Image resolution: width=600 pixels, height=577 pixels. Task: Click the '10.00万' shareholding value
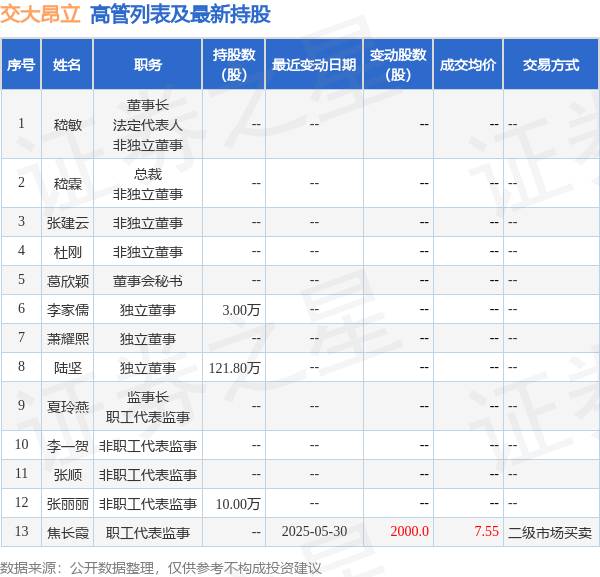[238, 504]
